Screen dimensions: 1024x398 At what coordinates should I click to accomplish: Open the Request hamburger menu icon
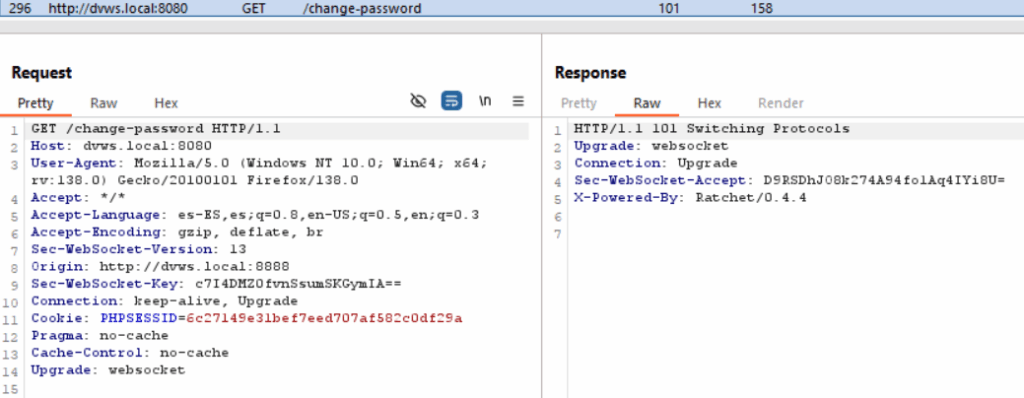[x=518, y=101]
